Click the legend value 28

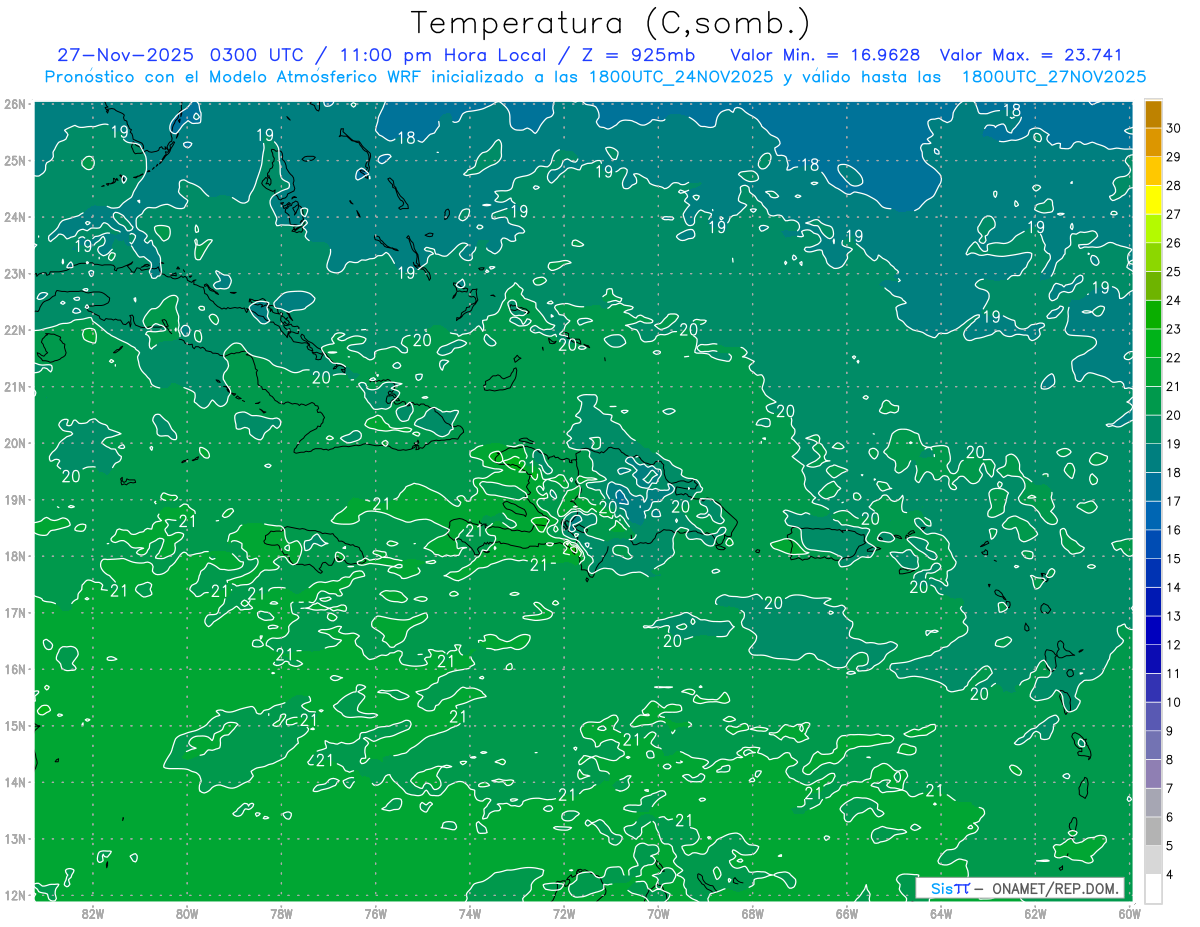coord(1174,186)
